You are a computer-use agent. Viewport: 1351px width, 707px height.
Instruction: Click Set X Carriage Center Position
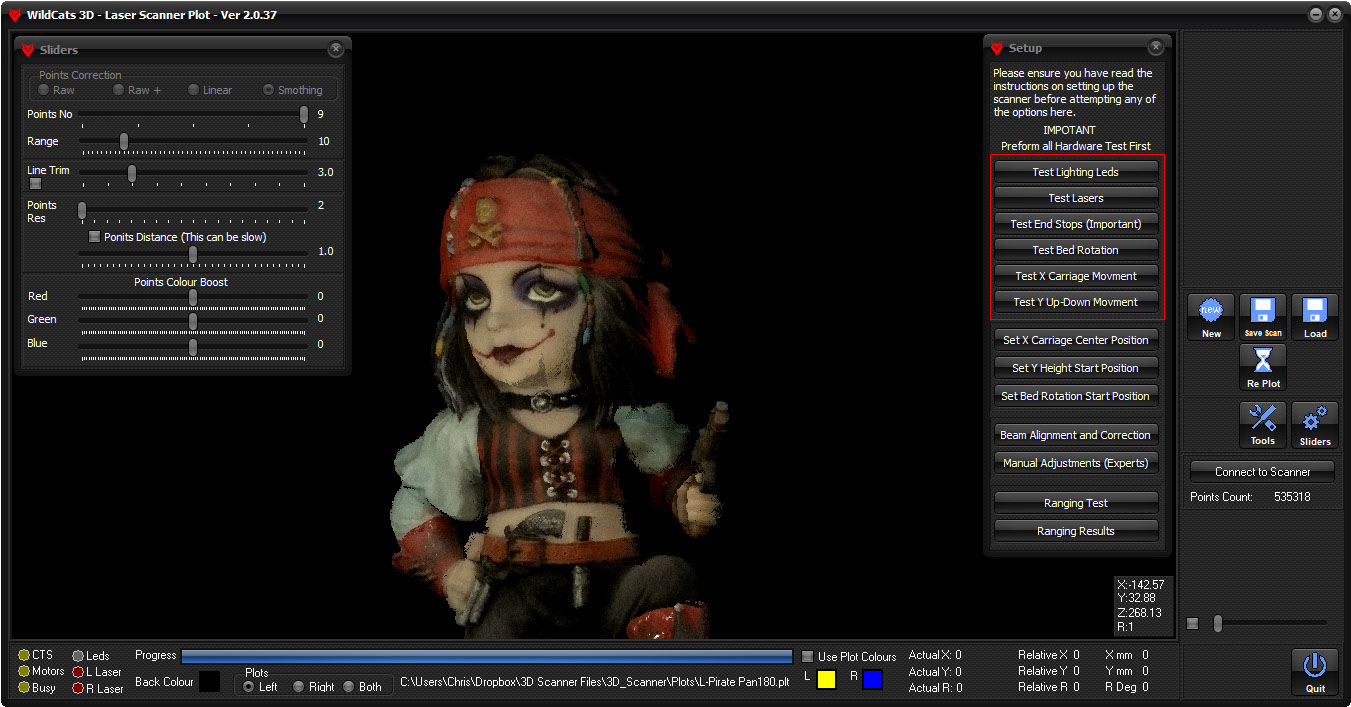pyautogui.click(x=1076, y=340)
